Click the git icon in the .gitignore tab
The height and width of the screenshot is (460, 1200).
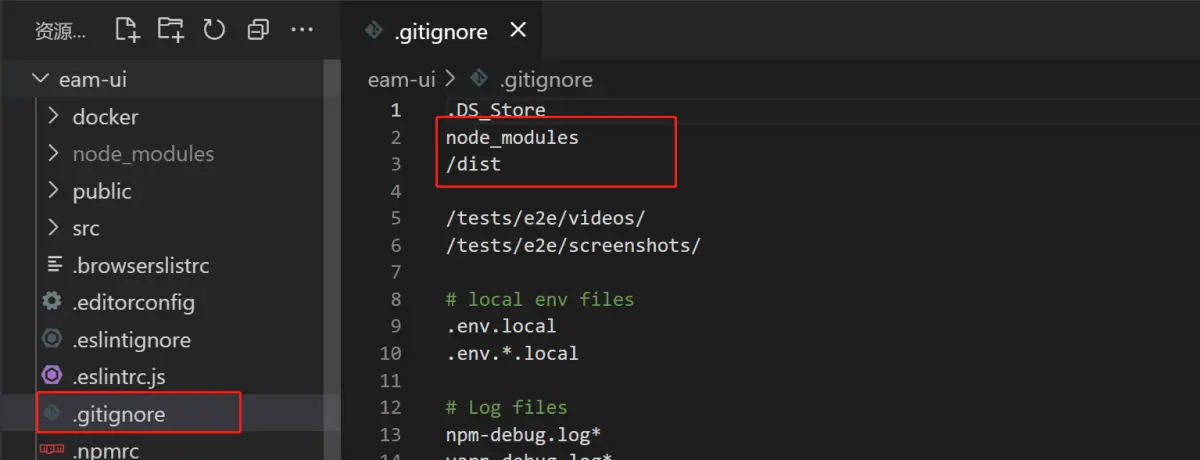374,30
